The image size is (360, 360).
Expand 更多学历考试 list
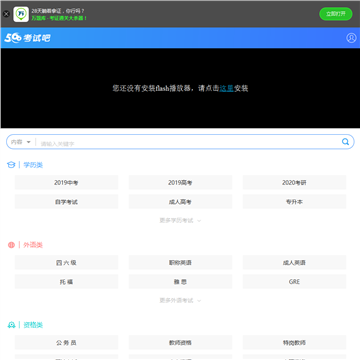point(180,220)
